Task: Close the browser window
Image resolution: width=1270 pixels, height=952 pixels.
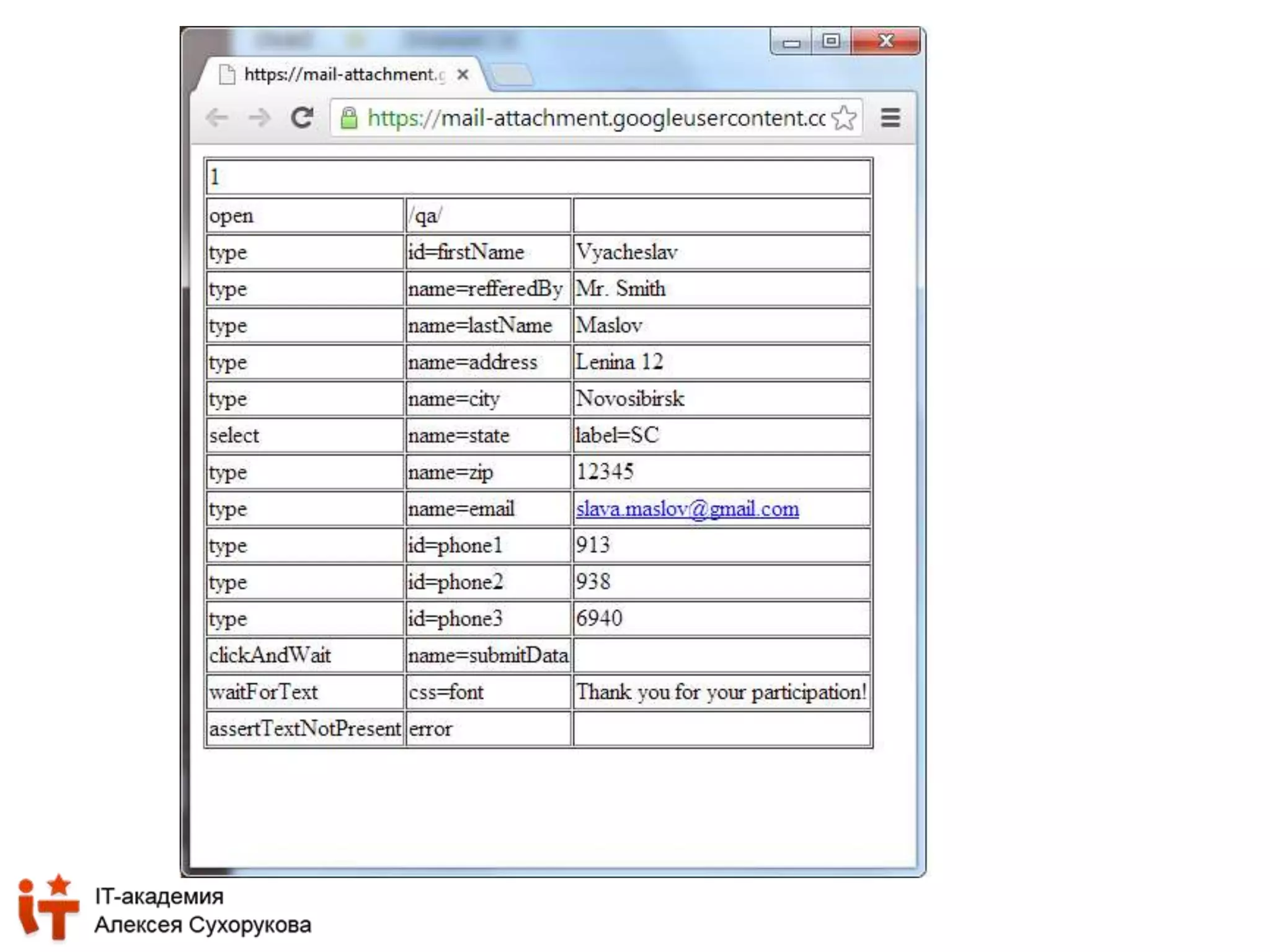Action: (x=886, y=41)
